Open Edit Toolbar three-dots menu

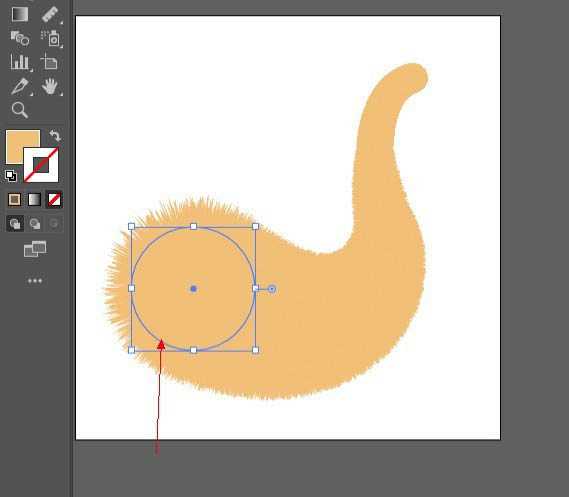(x=35, y=281)
